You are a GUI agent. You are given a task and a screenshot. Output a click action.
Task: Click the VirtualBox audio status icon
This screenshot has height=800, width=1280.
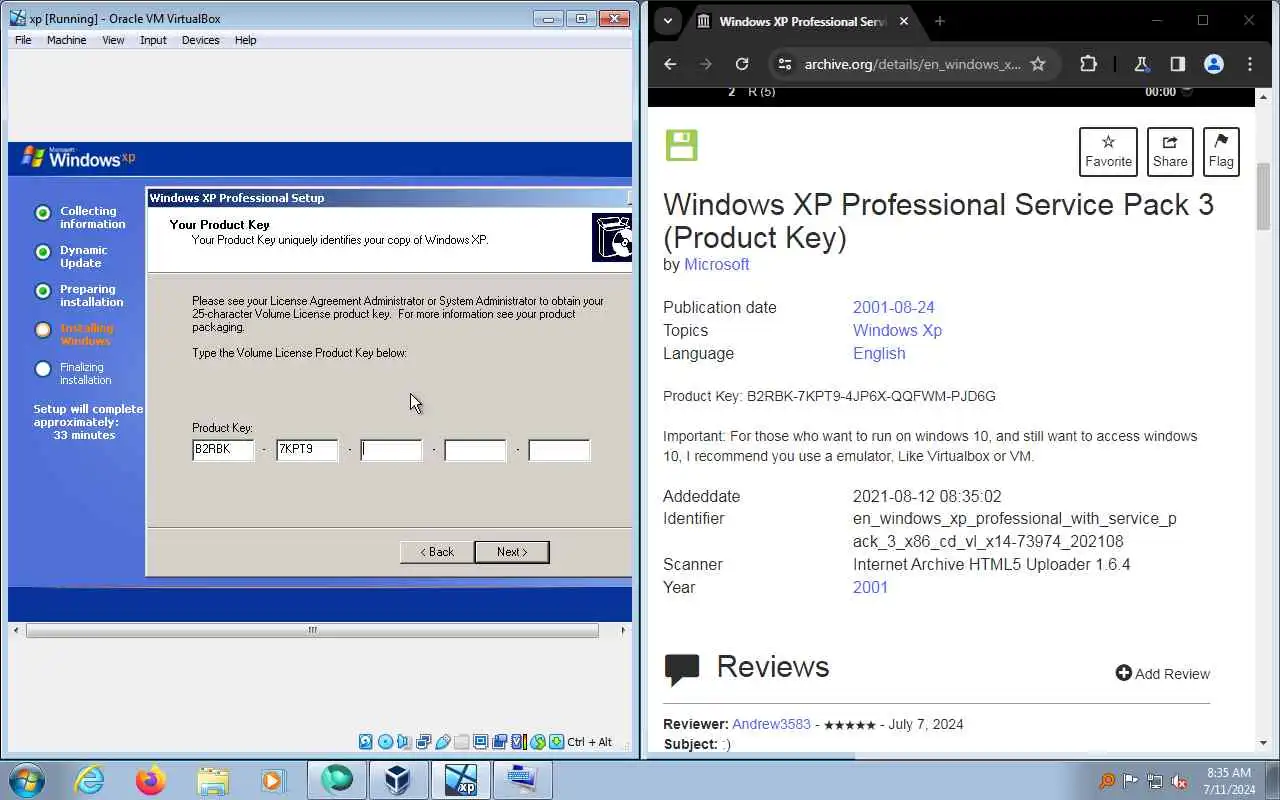(403, 742)
